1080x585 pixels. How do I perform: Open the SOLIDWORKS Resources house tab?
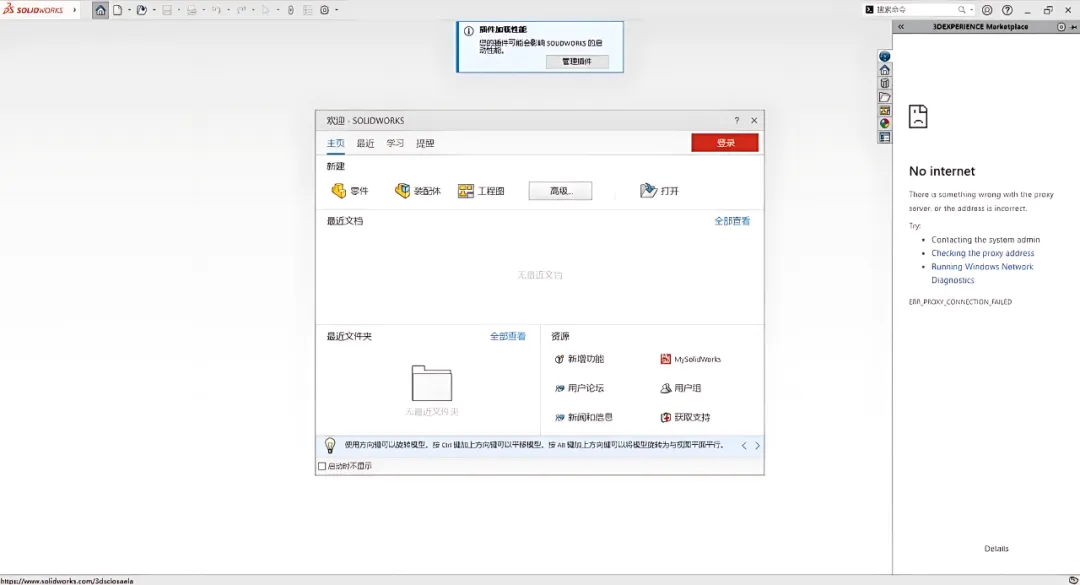point(884,70)
